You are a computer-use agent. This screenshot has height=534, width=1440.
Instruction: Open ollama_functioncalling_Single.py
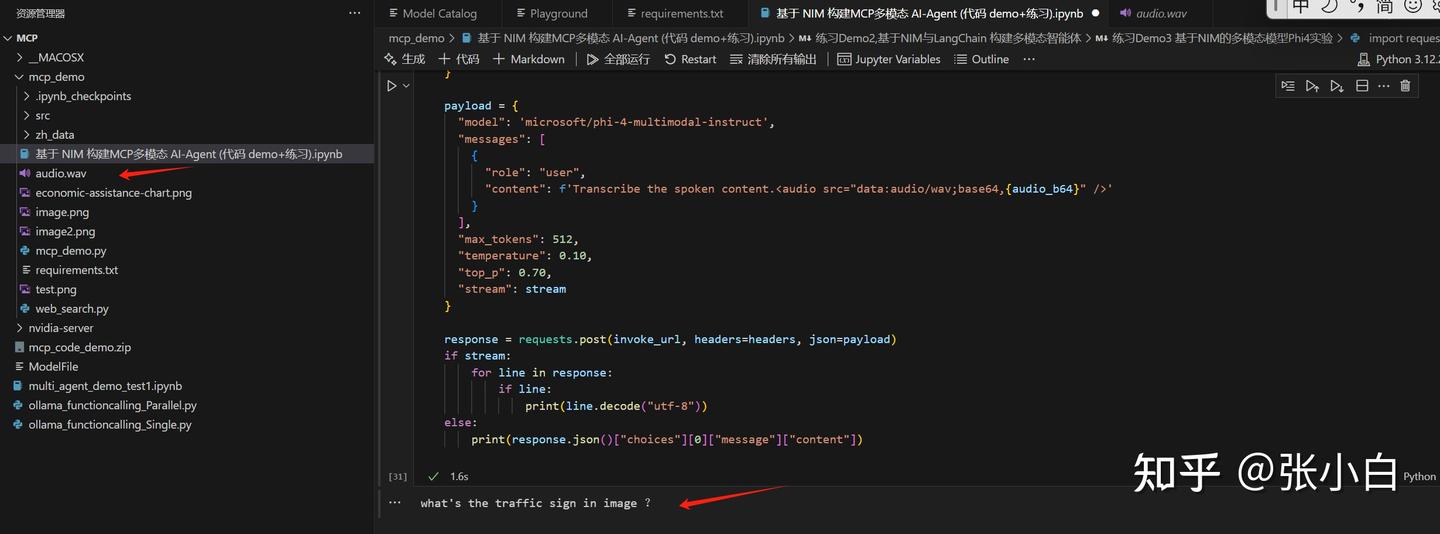[x=187, y=425]
